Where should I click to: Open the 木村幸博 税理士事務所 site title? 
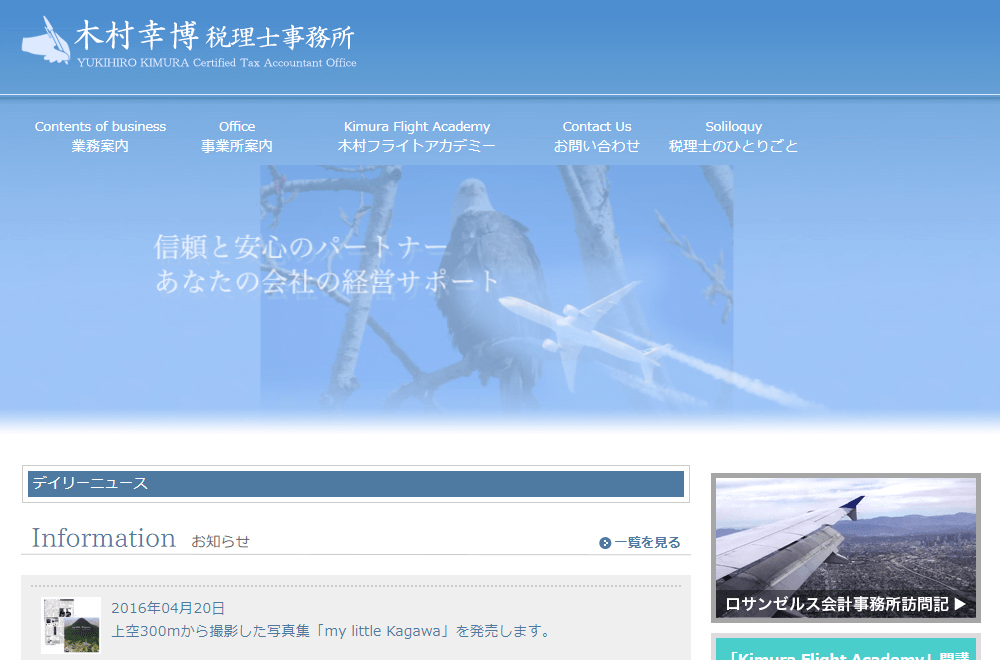[x=215, y=43]
